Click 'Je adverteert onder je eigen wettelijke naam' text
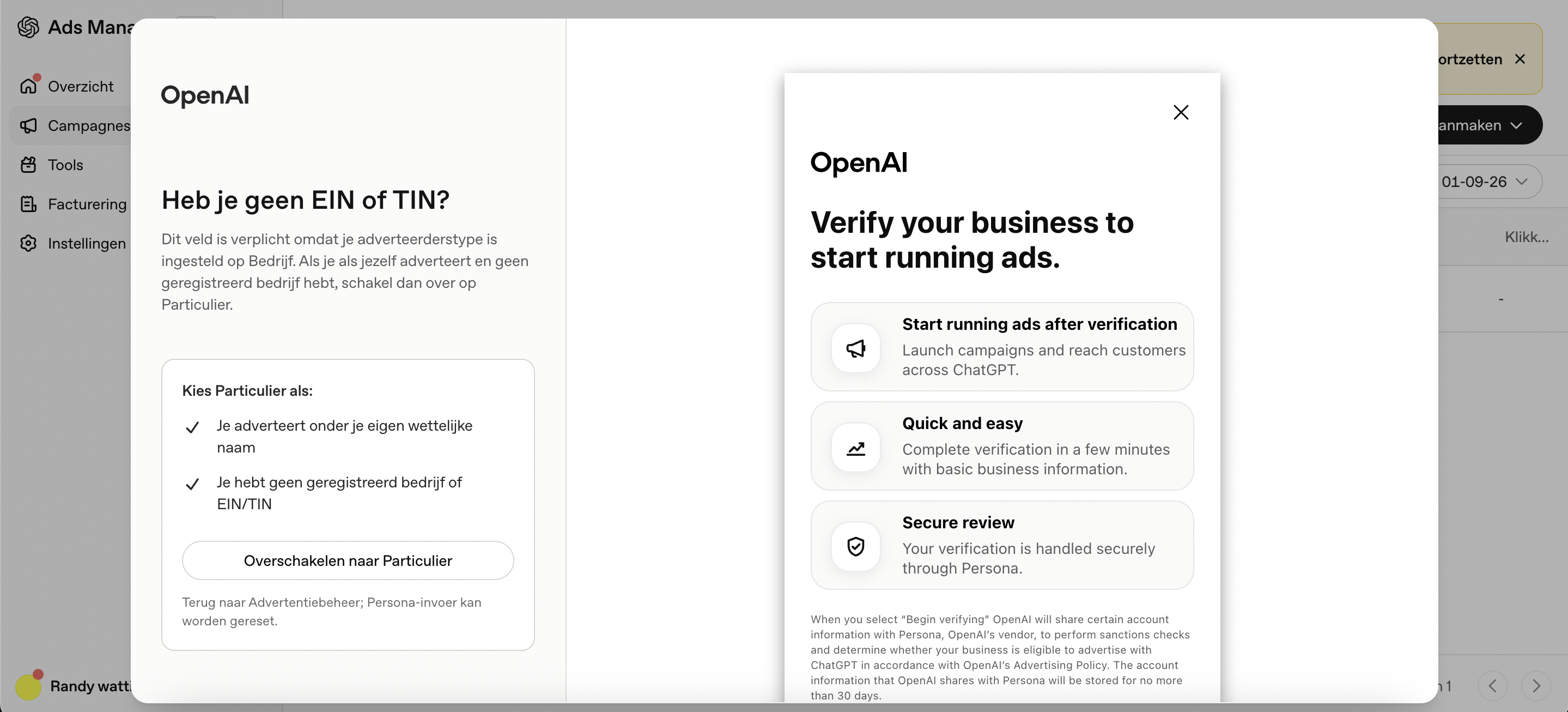This screenshot has width=1568, height=712. pos(344,437)
